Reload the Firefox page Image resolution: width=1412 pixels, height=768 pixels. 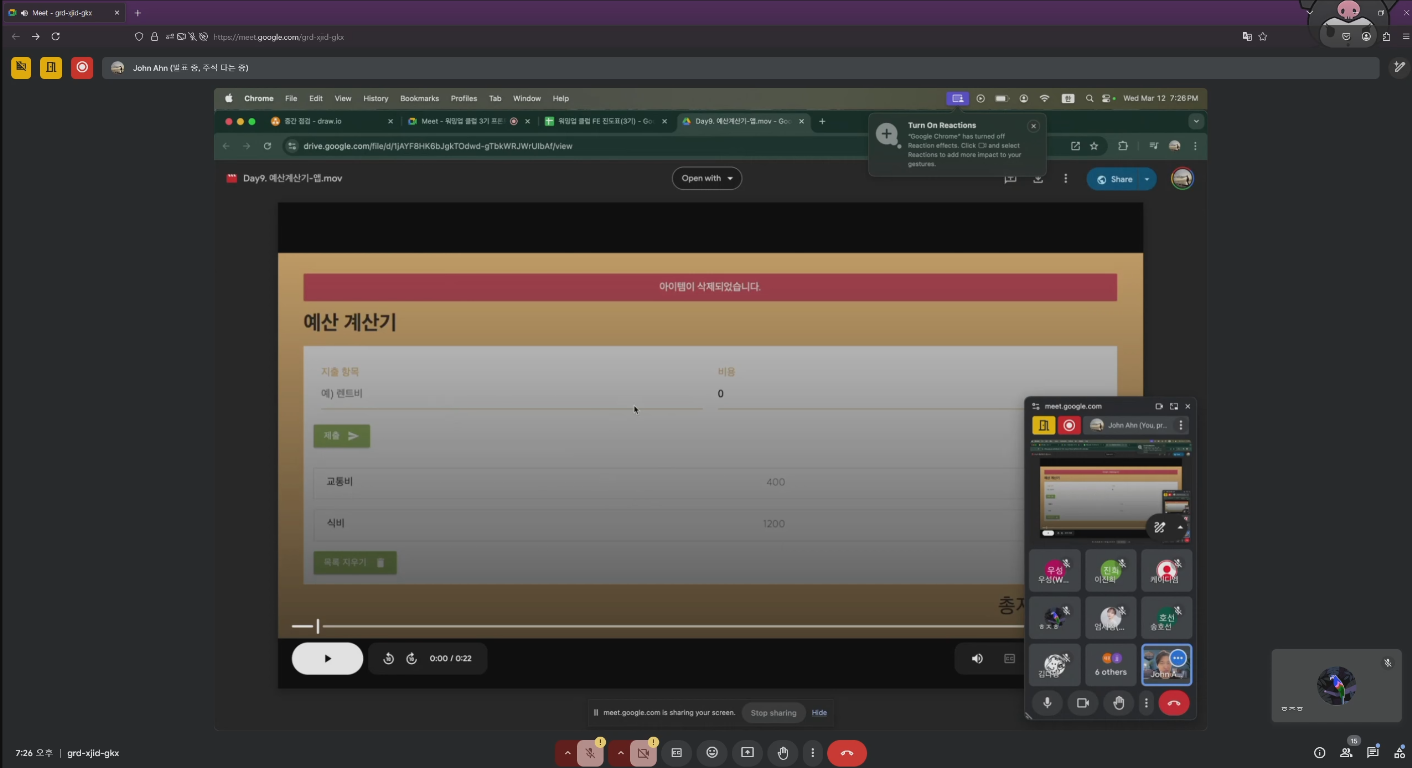[56, 36]
